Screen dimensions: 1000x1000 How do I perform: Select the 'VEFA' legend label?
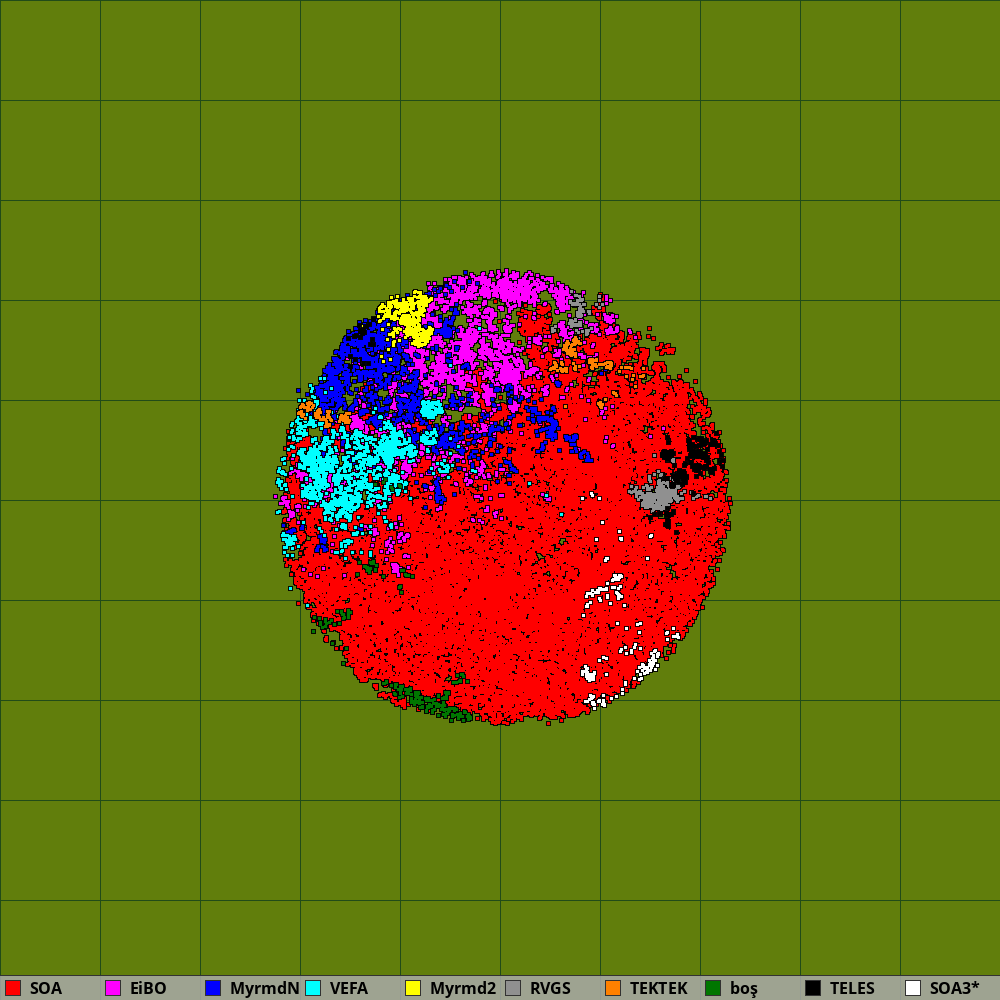point(349,989)
